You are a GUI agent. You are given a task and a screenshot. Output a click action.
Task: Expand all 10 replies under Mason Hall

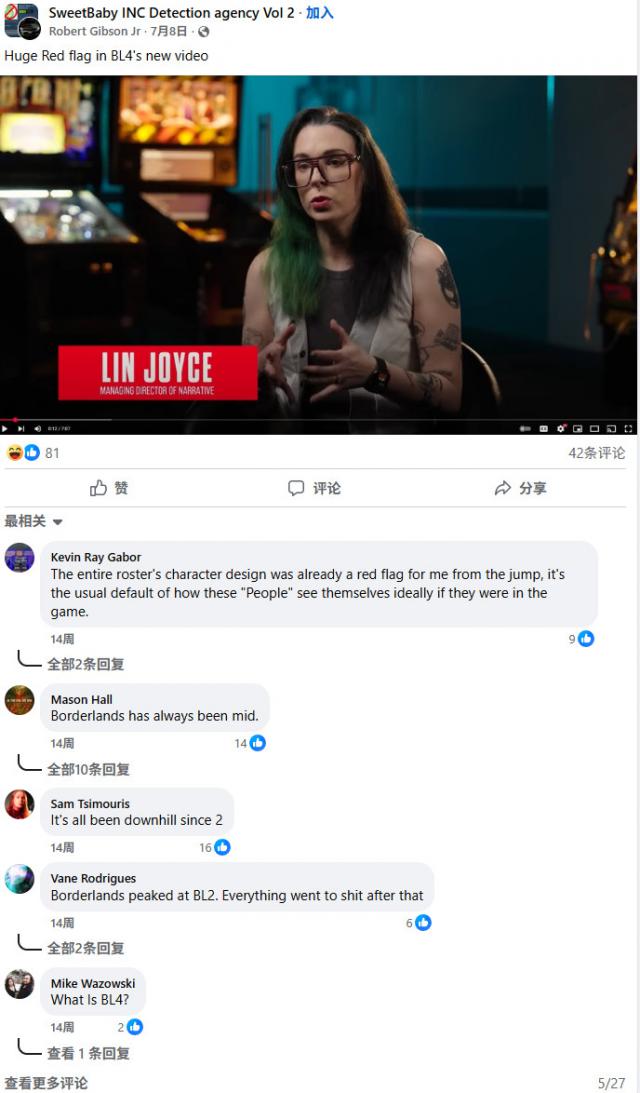[x=88, y=770]
